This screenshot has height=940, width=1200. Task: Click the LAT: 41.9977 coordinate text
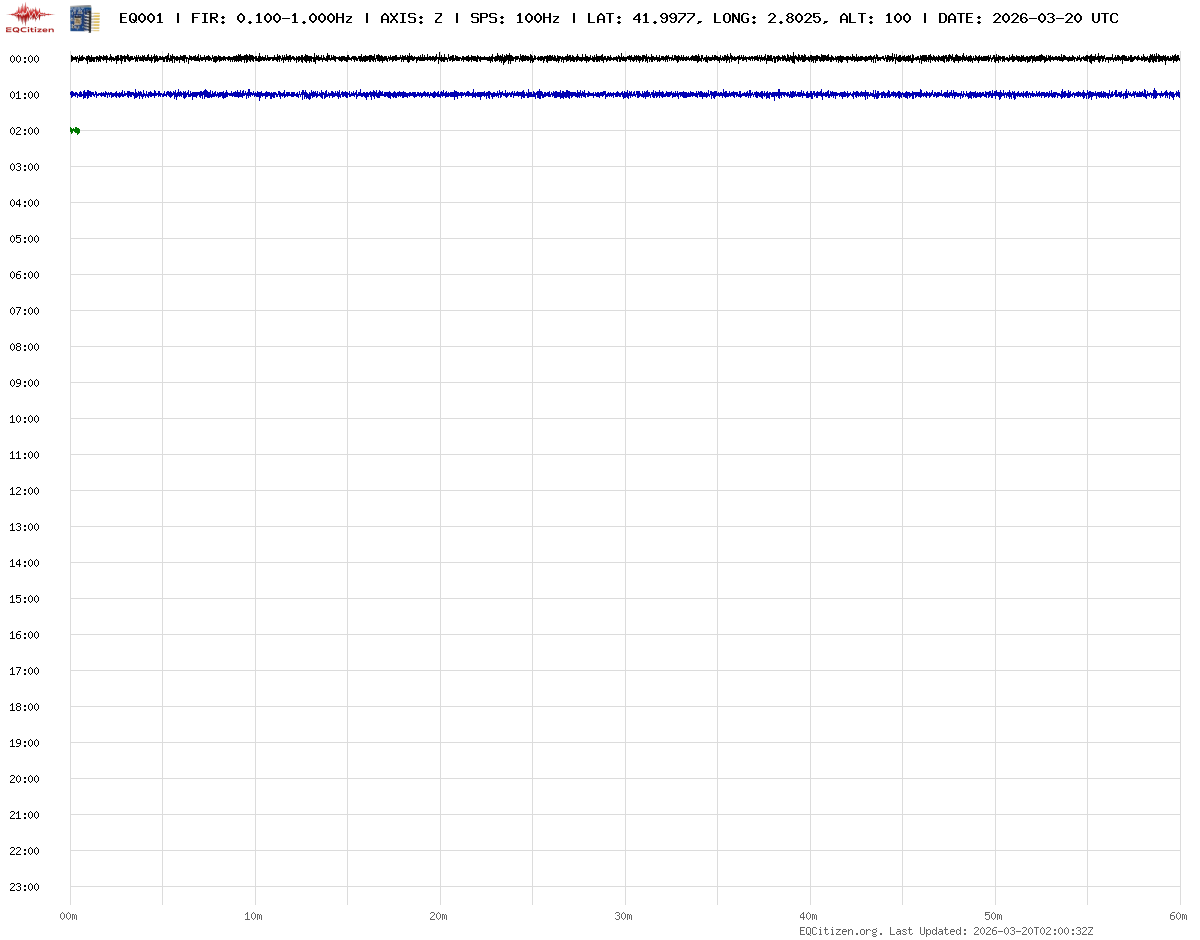(641, 18)
